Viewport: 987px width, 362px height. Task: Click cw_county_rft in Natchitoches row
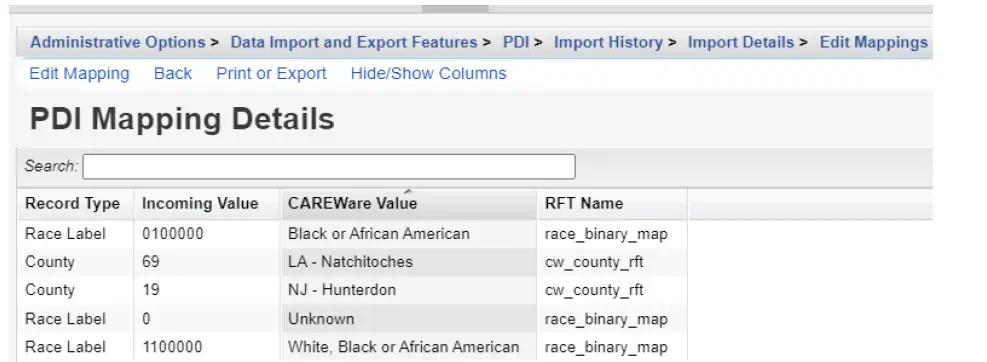click(x=594, y=262)
